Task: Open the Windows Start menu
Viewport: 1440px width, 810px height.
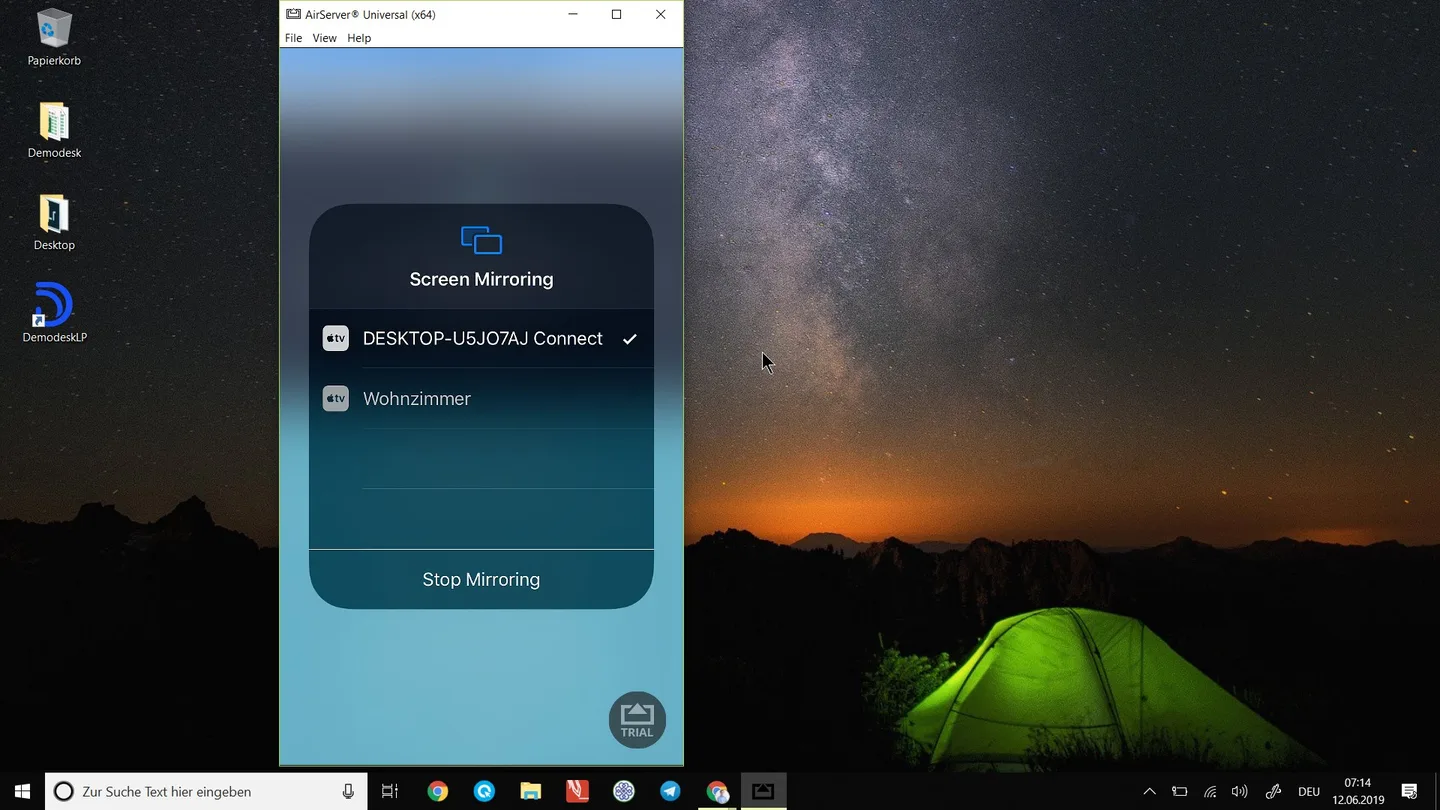Action: 22,791
